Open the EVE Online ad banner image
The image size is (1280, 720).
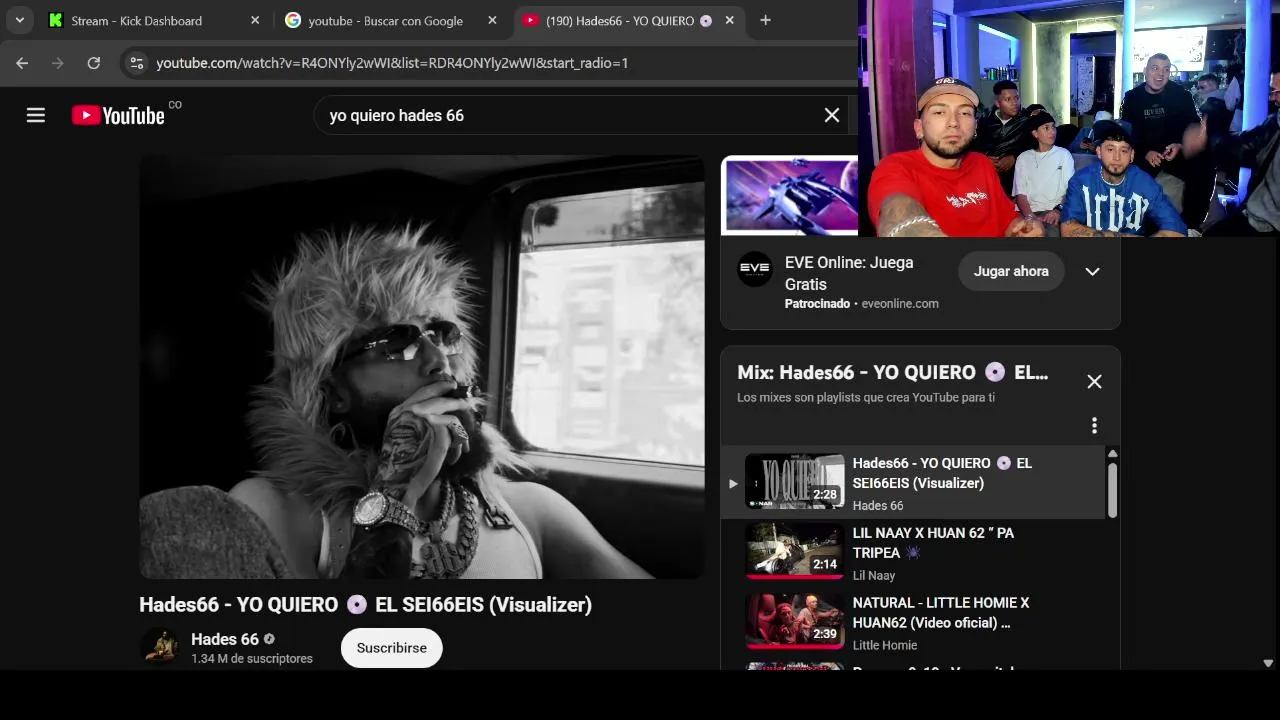(x=789, y=196)
